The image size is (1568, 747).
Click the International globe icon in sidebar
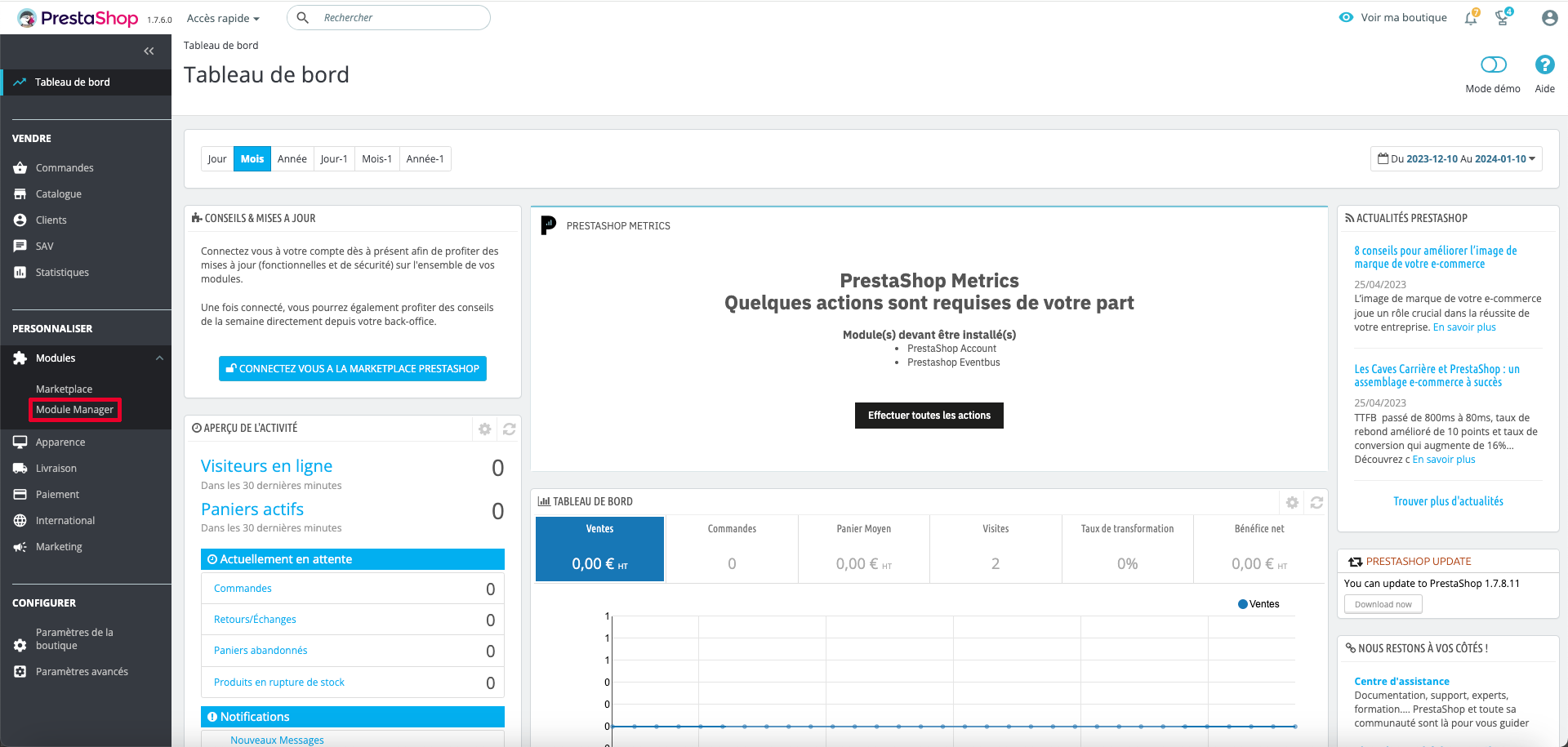pyautogui.click(x=20, y=520)
